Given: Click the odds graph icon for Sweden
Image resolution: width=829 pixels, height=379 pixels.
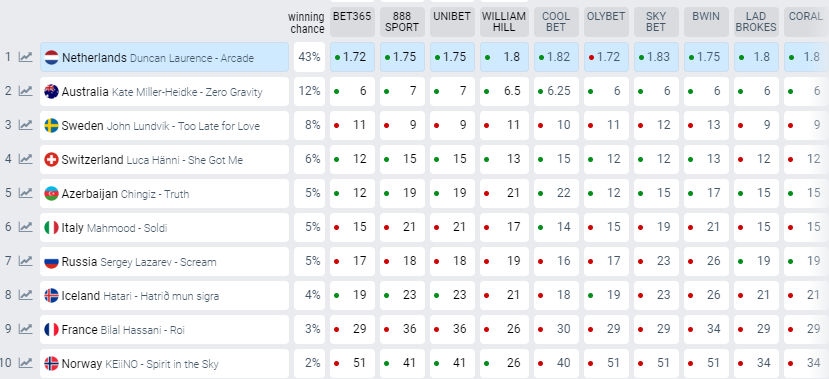Looking at the screenshot, I should (x=25, y=125).
